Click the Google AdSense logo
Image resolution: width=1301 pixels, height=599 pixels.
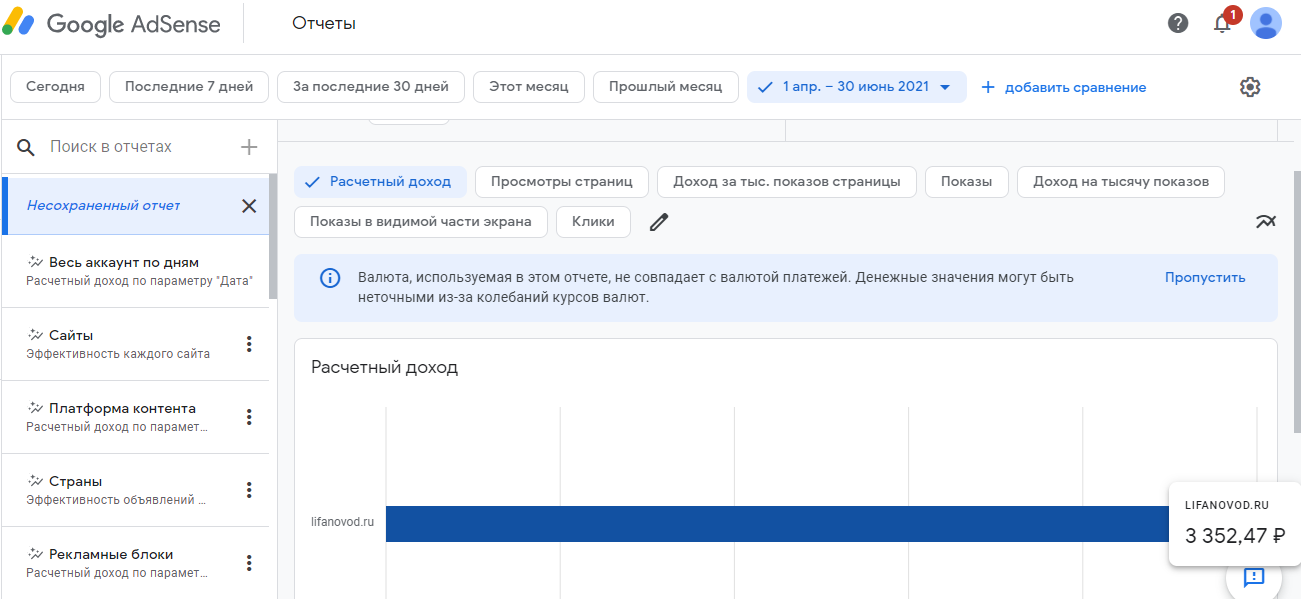(112, 24)
